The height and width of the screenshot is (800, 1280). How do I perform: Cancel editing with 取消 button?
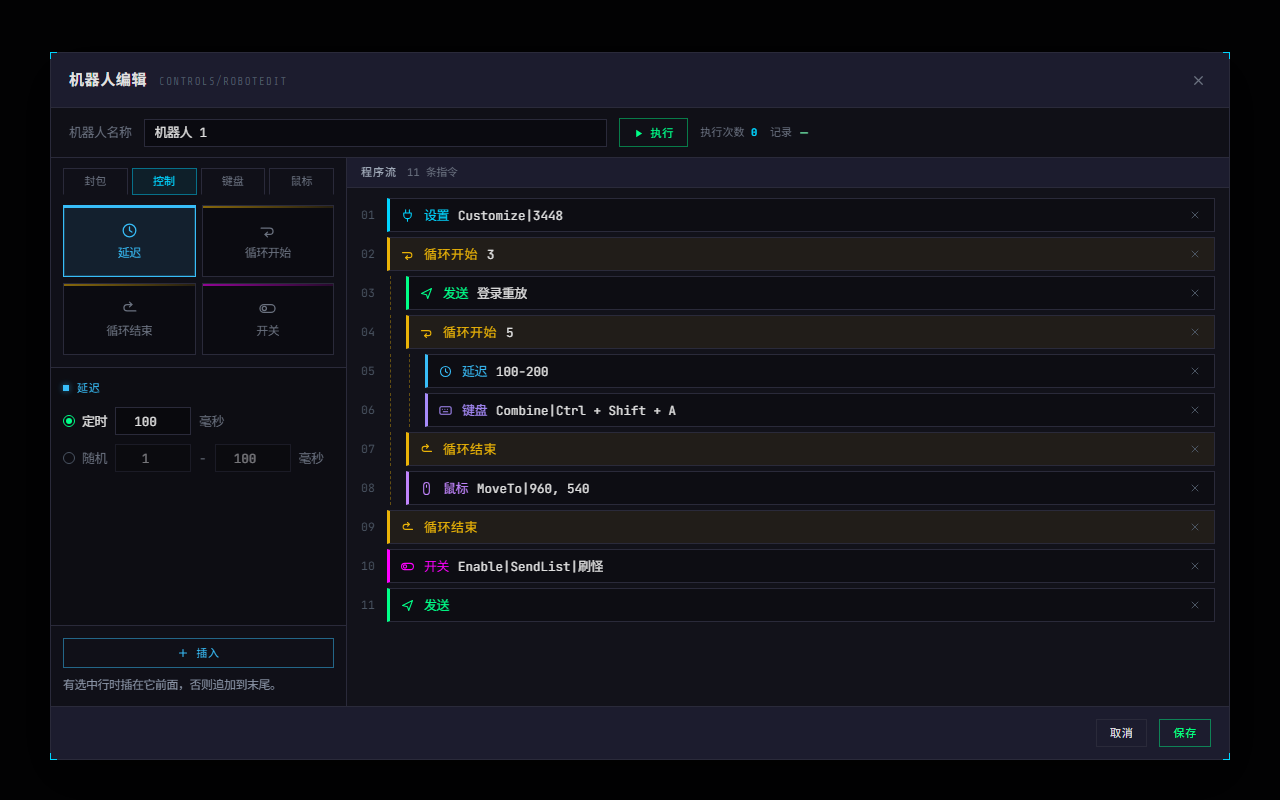1121,733
